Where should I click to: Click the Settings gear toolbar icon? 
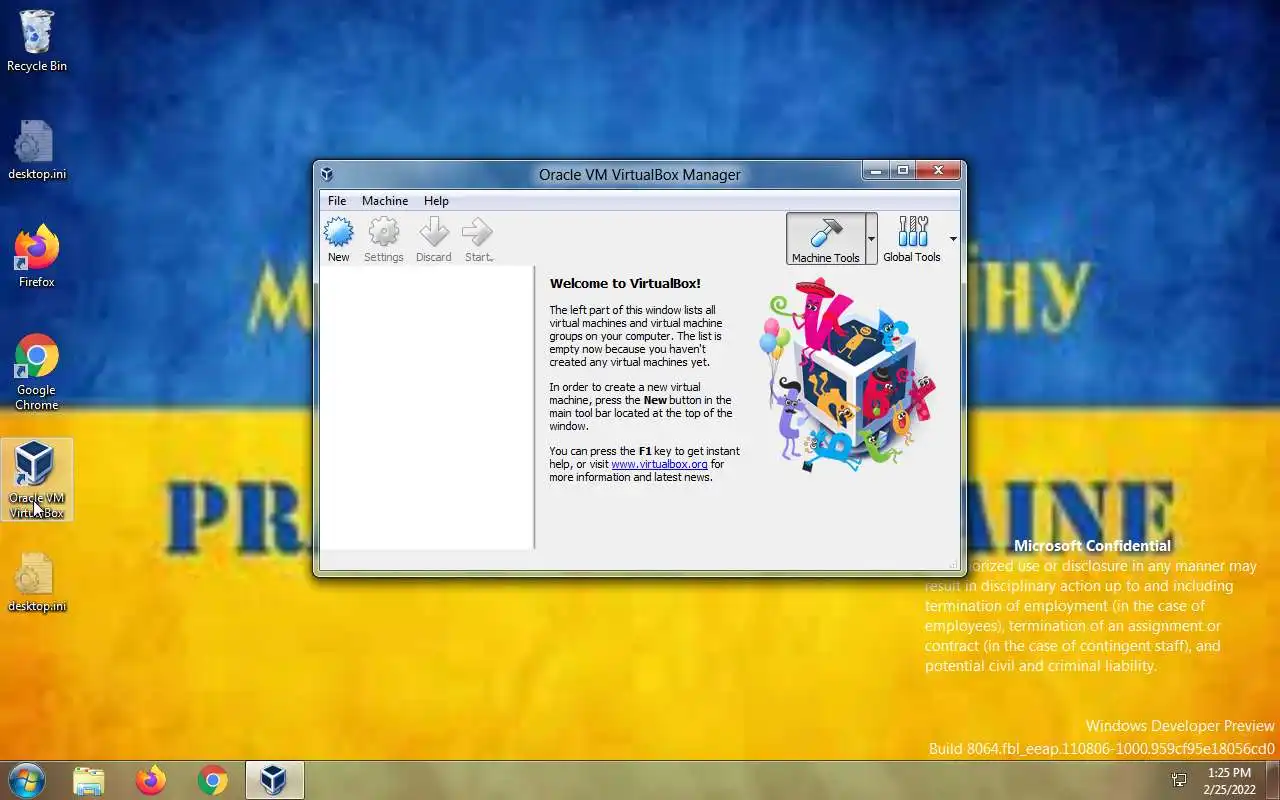coord(384,240)
